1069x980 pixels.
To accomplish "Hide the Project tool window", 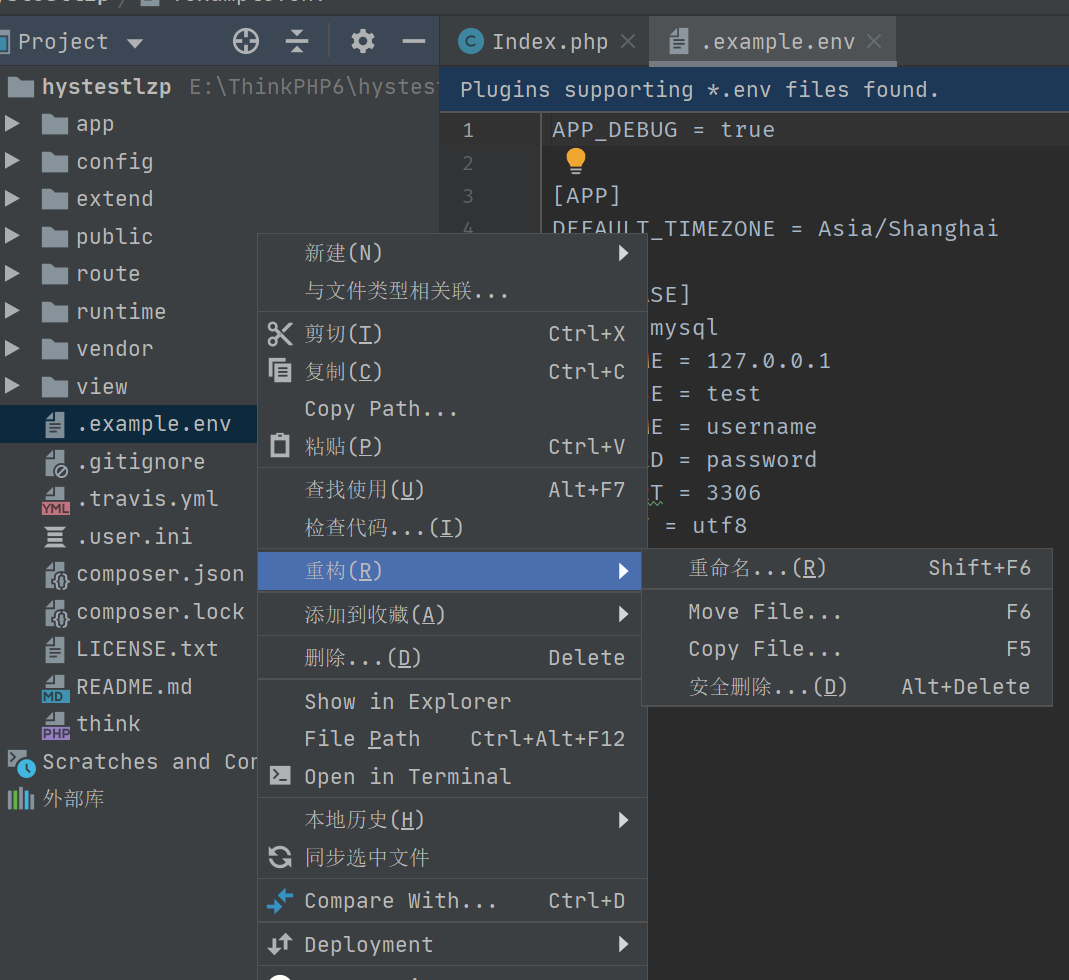I will click(x=414, y=41).
